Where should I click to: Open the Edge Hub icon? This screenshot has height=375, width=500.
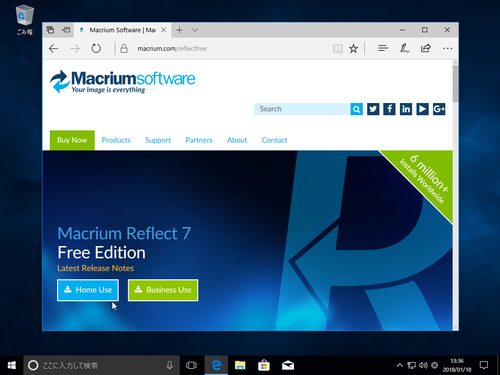point(383,49)
